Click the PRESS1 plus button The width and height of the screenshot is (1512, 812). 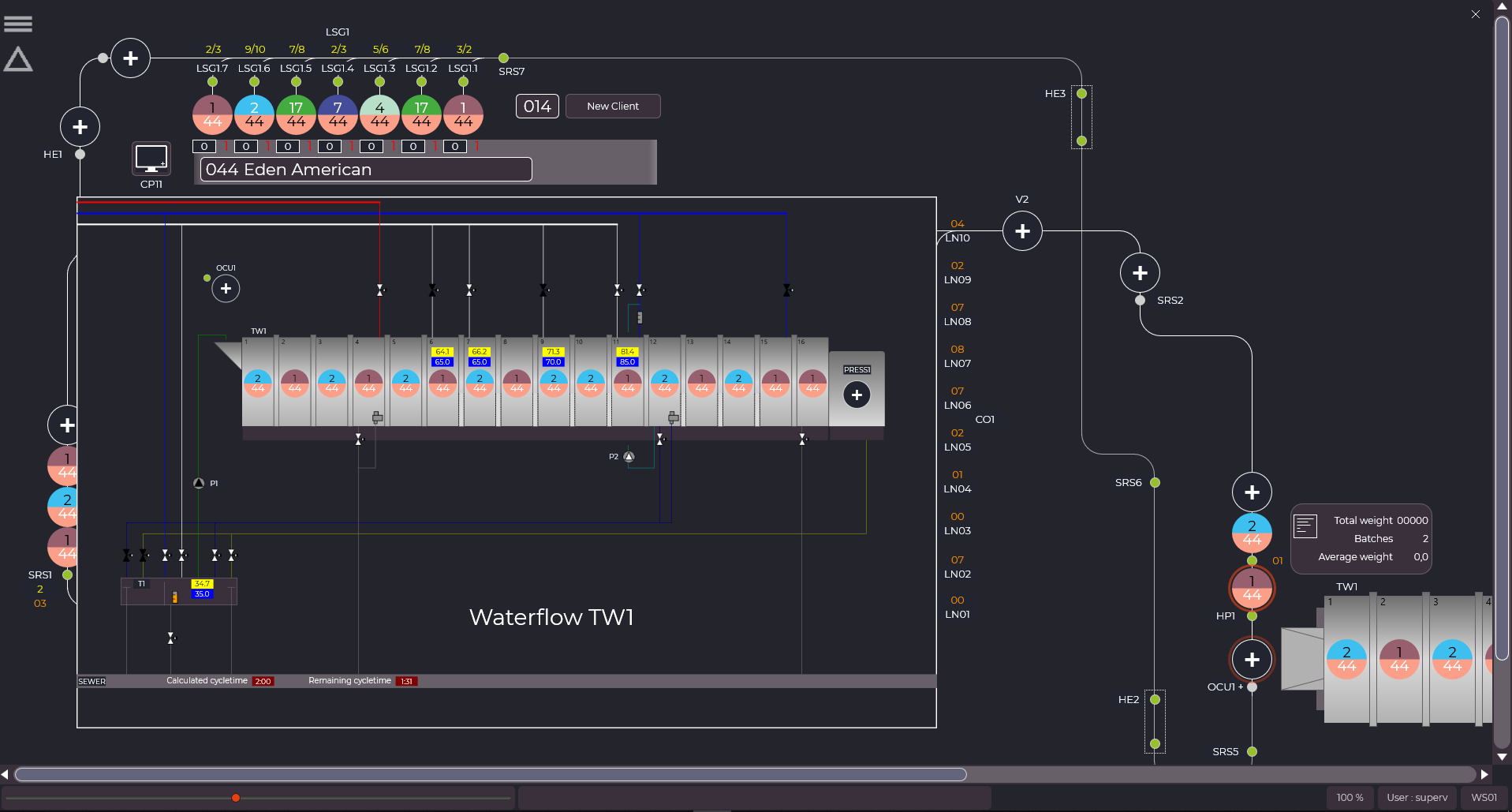pyautogui.click(x=857, y=395)
